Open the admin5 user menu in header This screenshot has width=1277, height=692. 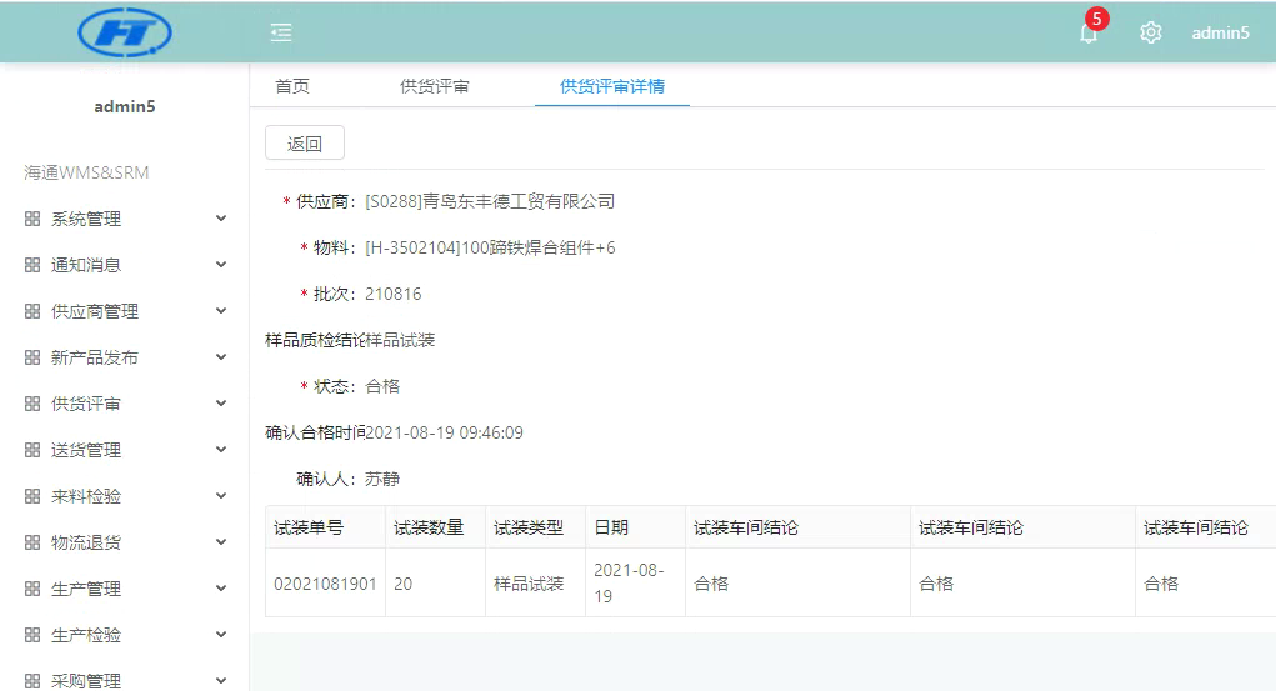[x=1220, y=33]
